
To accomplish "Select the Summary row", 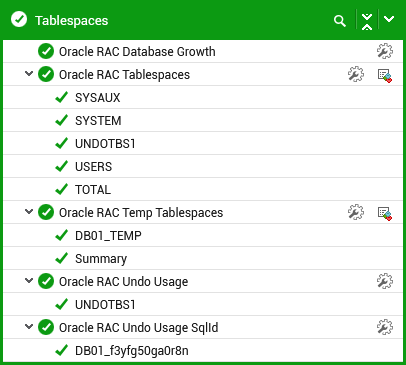I will 203,258.
